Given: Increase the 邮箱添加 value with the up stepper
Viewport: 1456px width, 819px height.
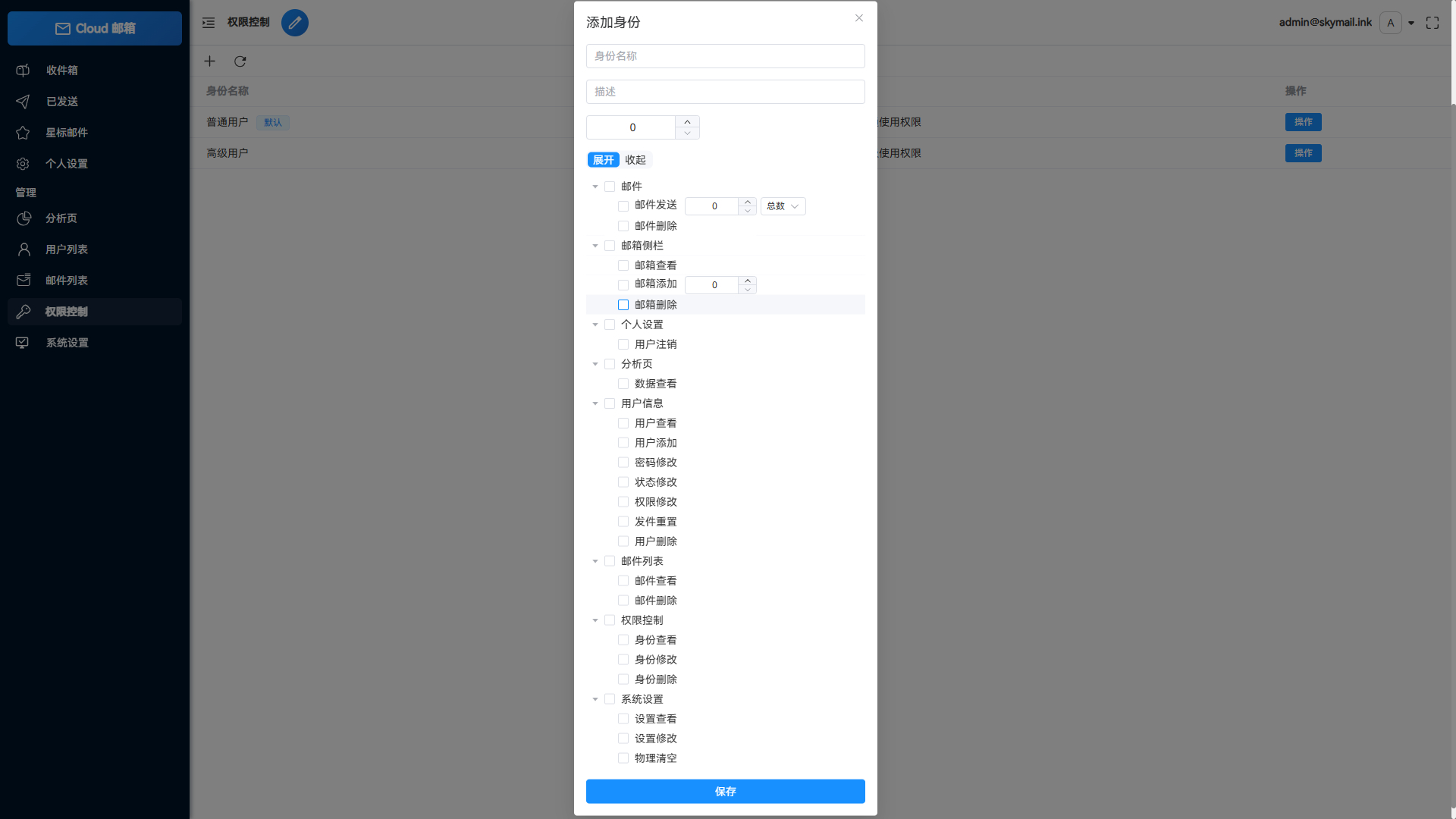Looking at the screenshot, I should [747, 281].
